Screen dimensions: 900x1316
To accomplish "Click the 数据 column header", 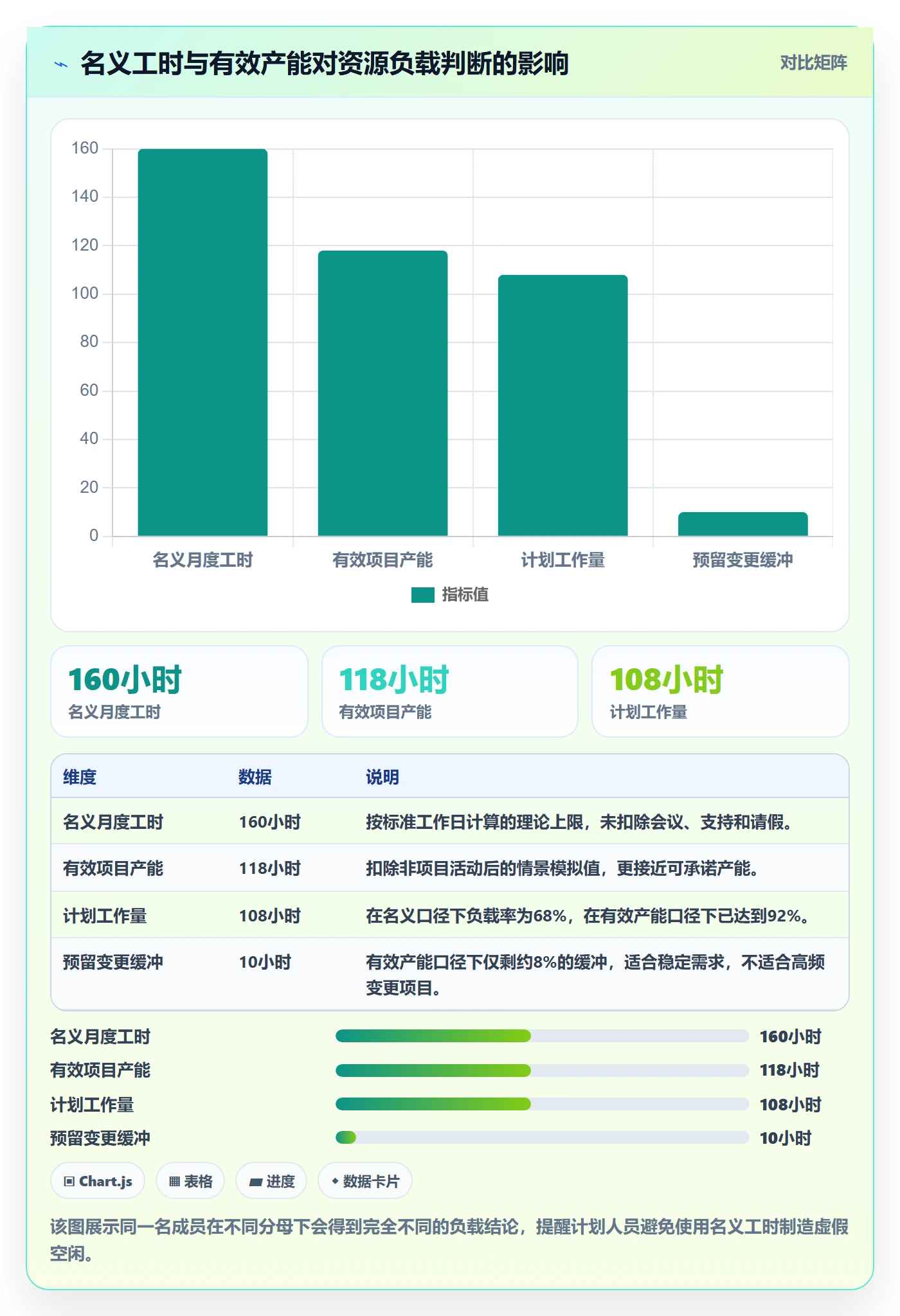I will (255, 777).
